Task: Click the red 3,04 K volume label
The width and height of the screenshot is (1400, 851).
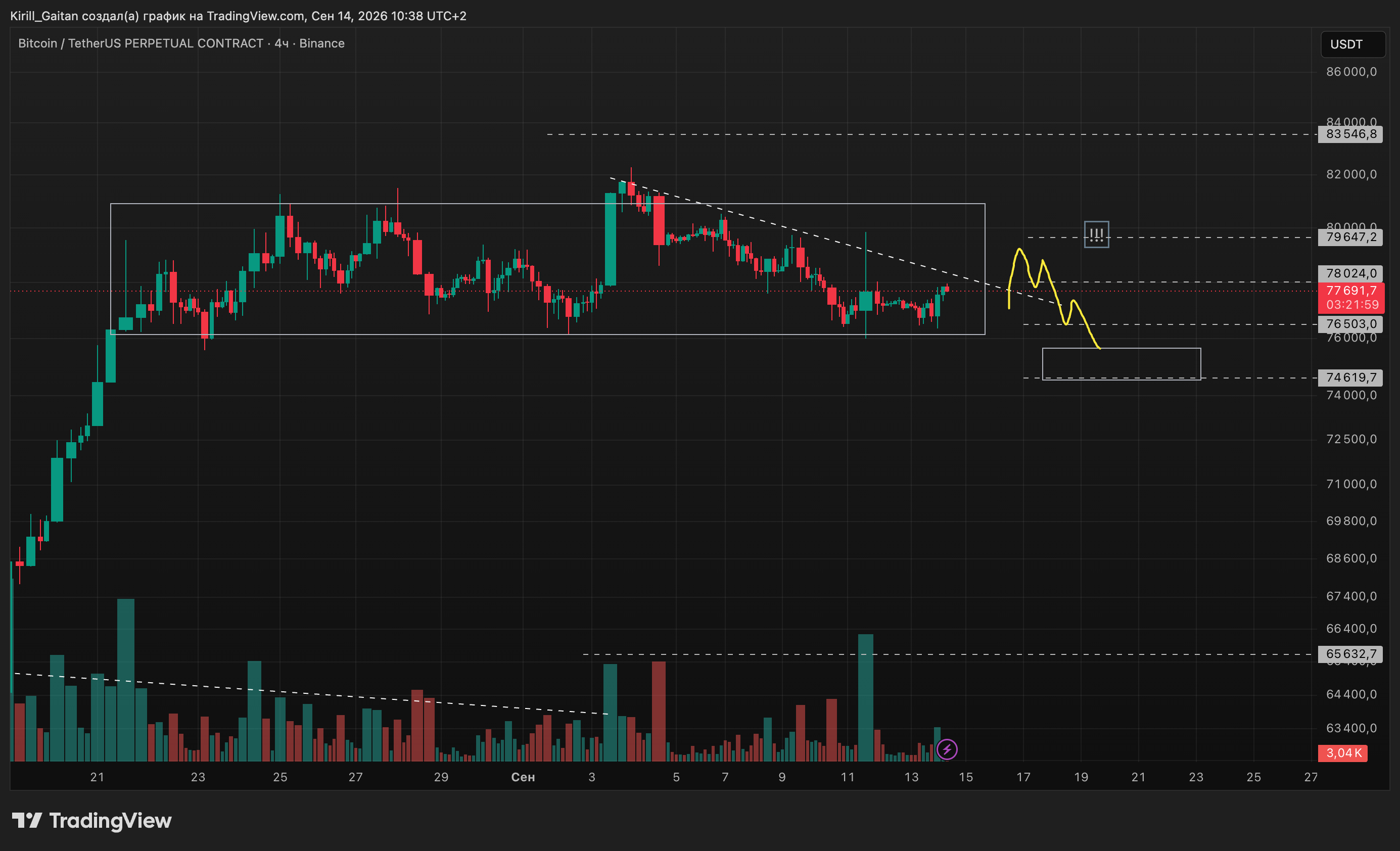Action: (1343, 753)
